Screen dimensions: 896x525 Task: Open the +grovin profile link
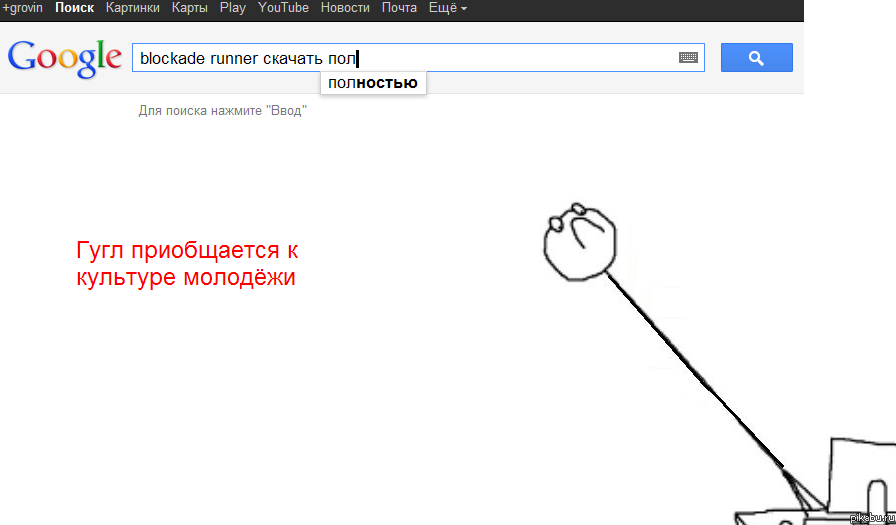23,8
